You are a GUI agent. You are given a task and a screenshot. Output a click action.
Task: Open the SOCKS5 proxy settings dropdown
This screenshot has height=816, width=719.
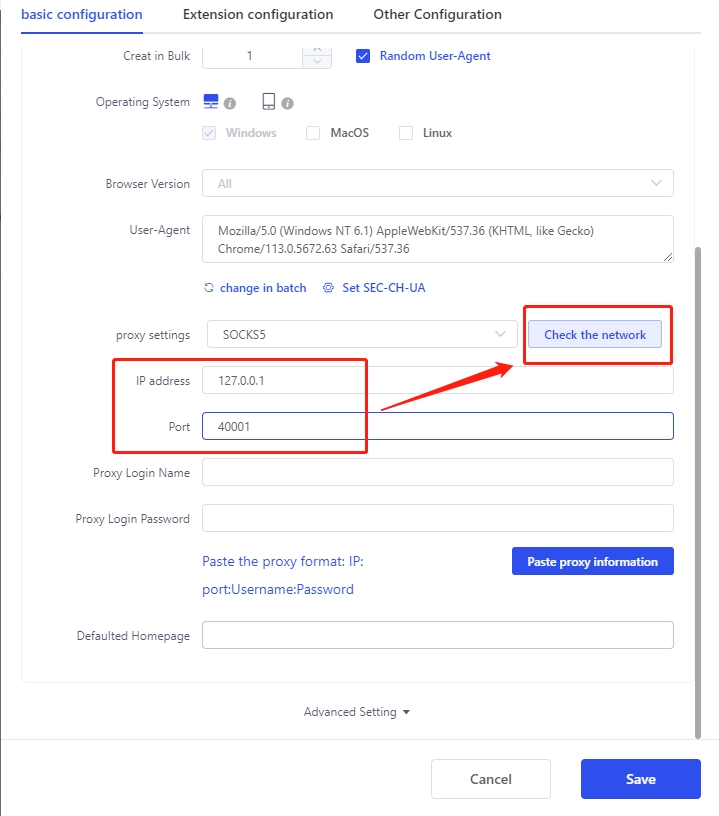(x=361, y=335)
